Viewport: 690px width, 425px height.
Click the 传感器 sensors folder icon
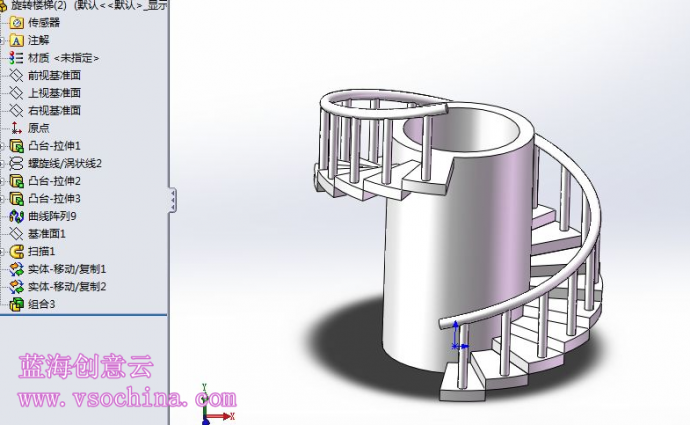[x=17, y=22]
